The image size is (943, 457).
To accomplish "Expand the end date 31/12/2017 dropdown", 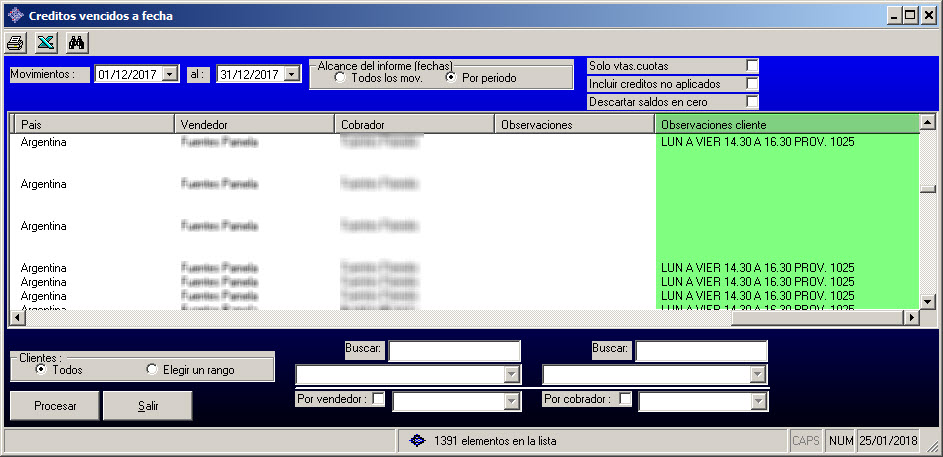I will [x=291, y=74].
